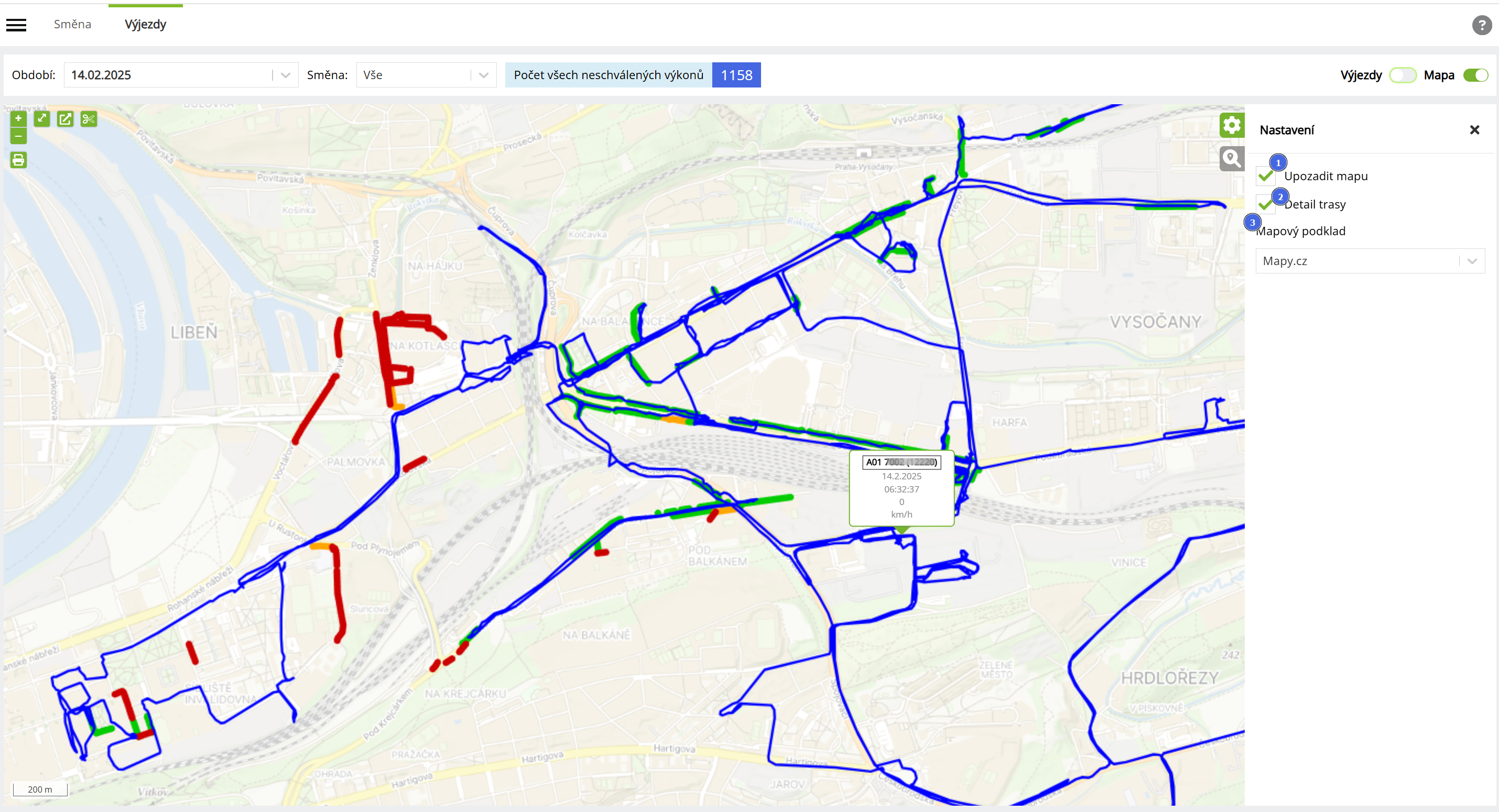The width and height of the screenshot is (1499, 812).
Task: Switch to the Směna tab
Action: point(73,25)
